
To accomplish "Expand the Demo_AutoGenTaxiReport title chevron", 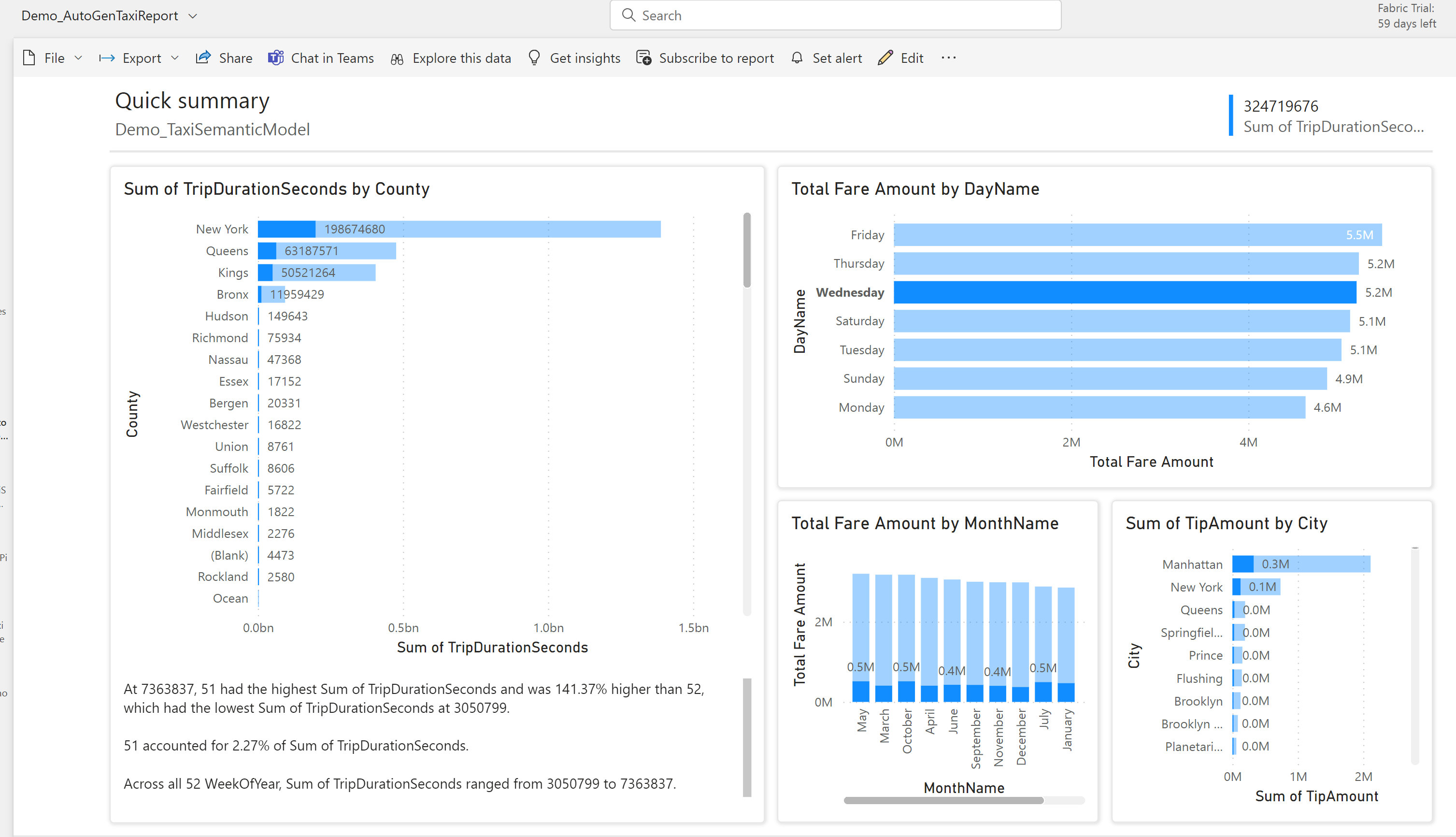I will (192, 16).
